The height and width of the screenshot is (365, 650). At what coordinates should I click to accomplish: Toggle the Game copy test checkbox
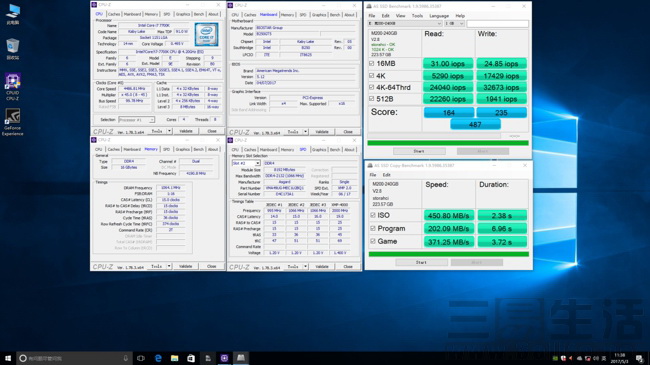pyautogui.click(x=373, y=241)
